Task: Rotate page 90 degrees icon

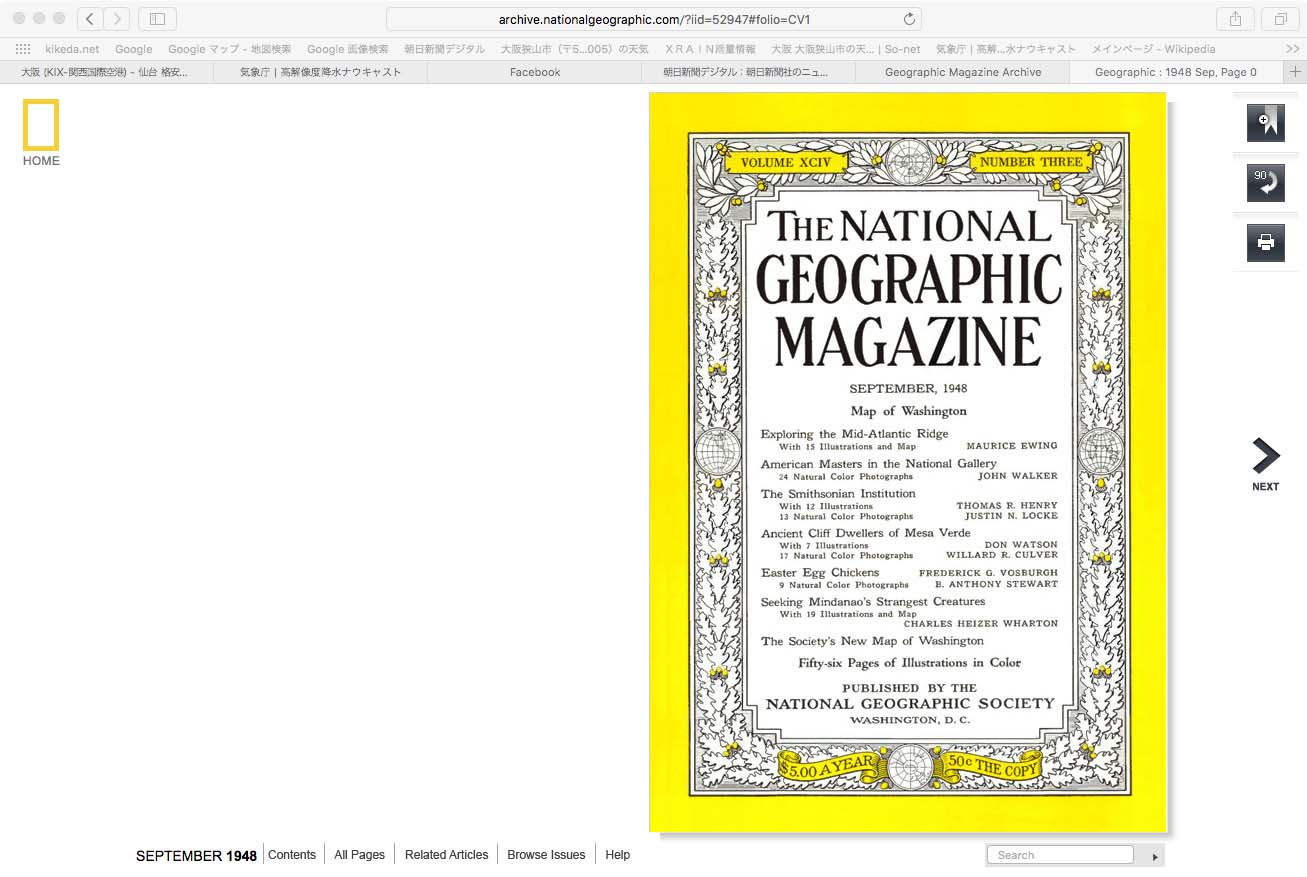Action: (1265, 183)
